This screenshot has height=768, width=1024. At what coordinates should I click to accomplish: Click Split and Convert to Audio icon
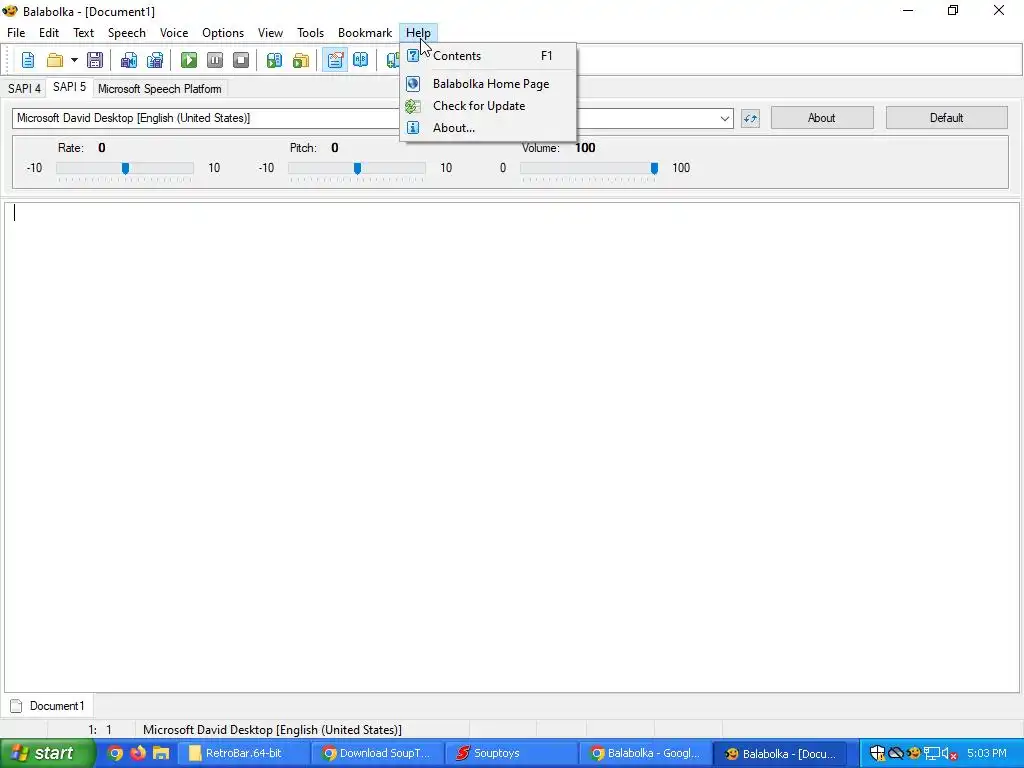coord(155,60)
